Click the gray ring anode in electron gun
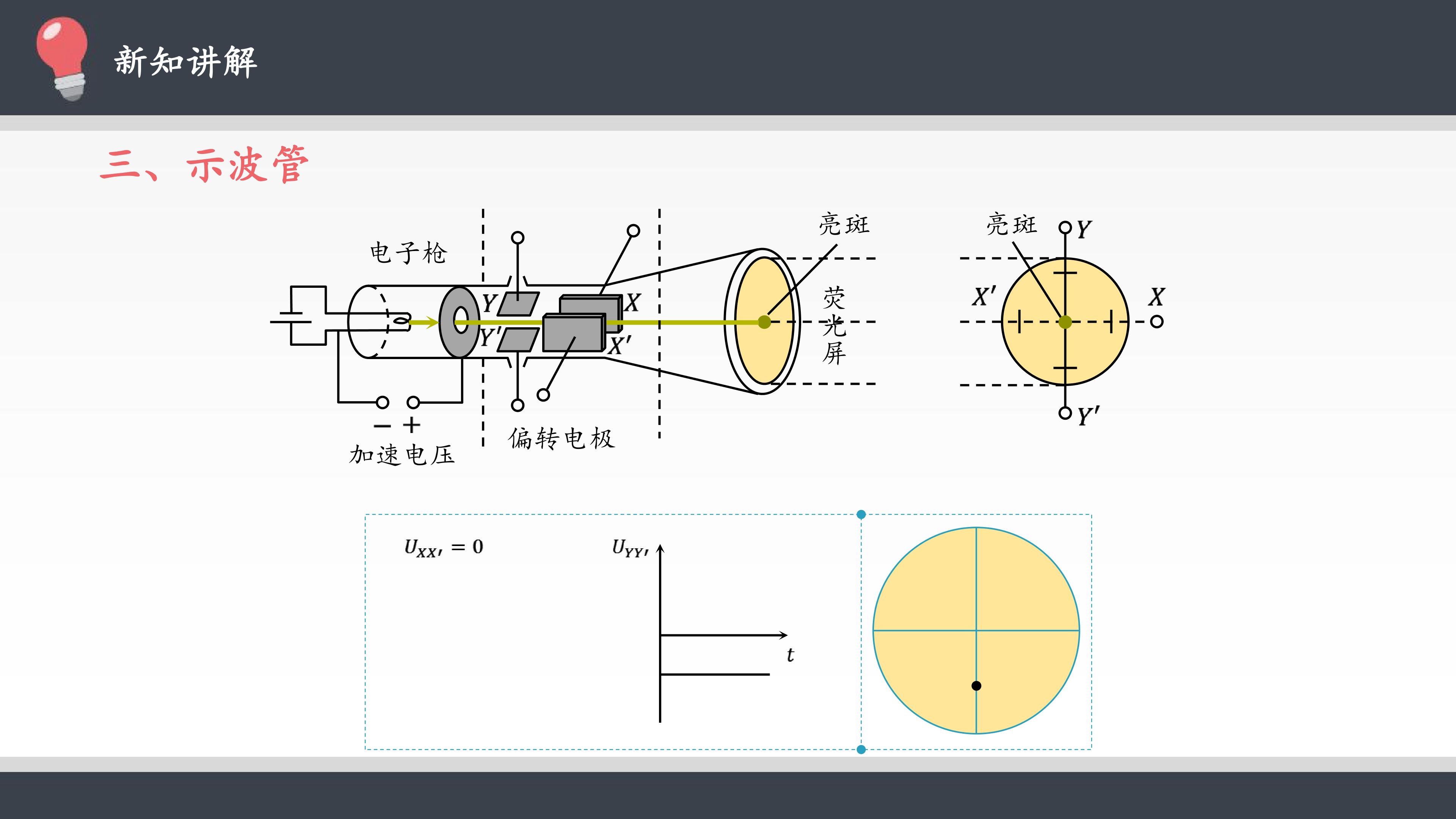Viewport: 1456px width, 819px height. point(460,322)
